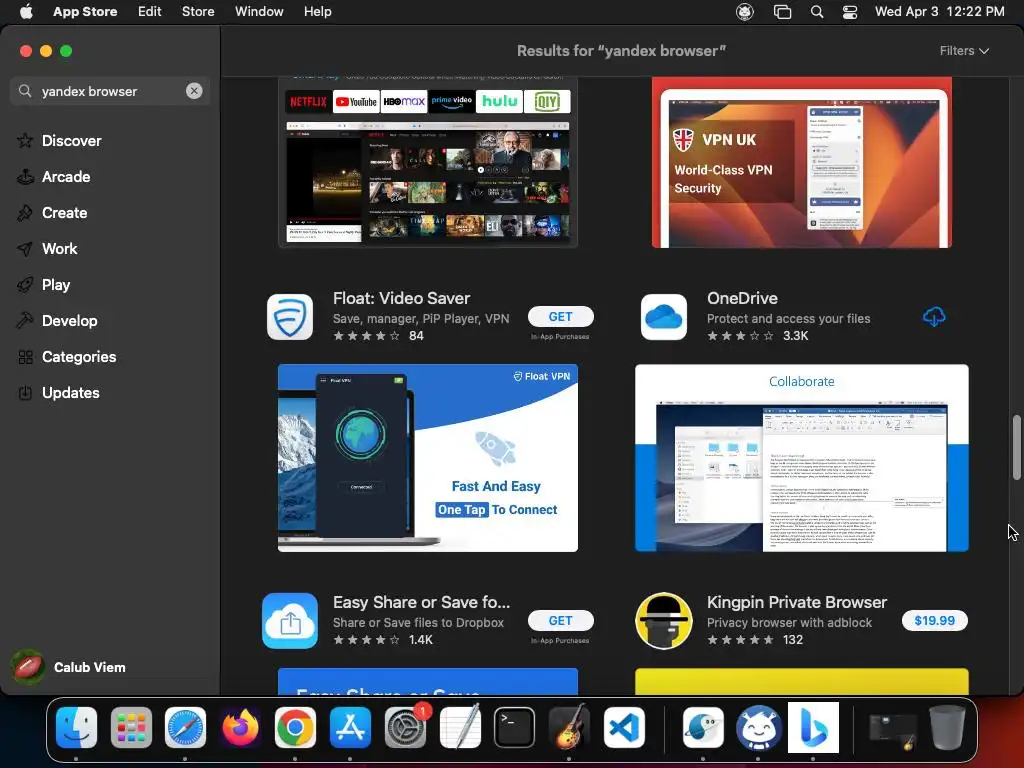Open the Help menu
Image resolution: width=1024 pixels, height=768 pixels.
click(317, 12)
